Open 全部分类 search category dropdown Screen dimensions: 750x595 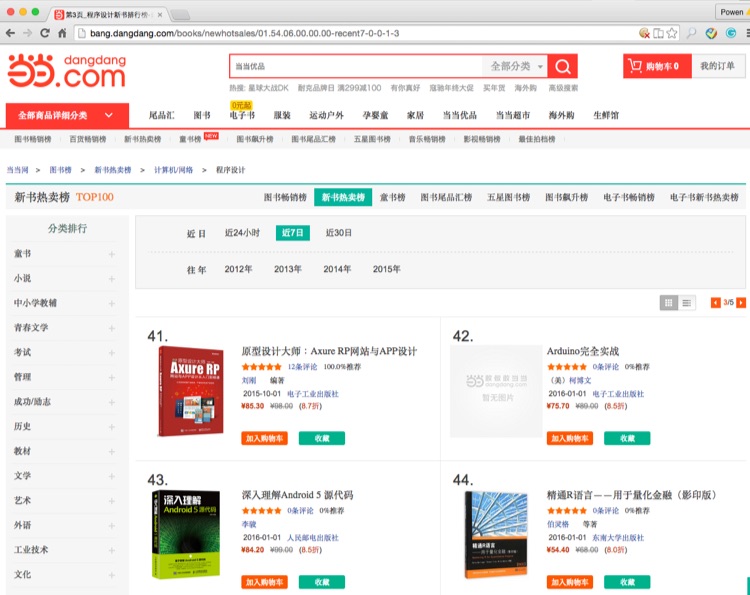[x=516, y=66]
